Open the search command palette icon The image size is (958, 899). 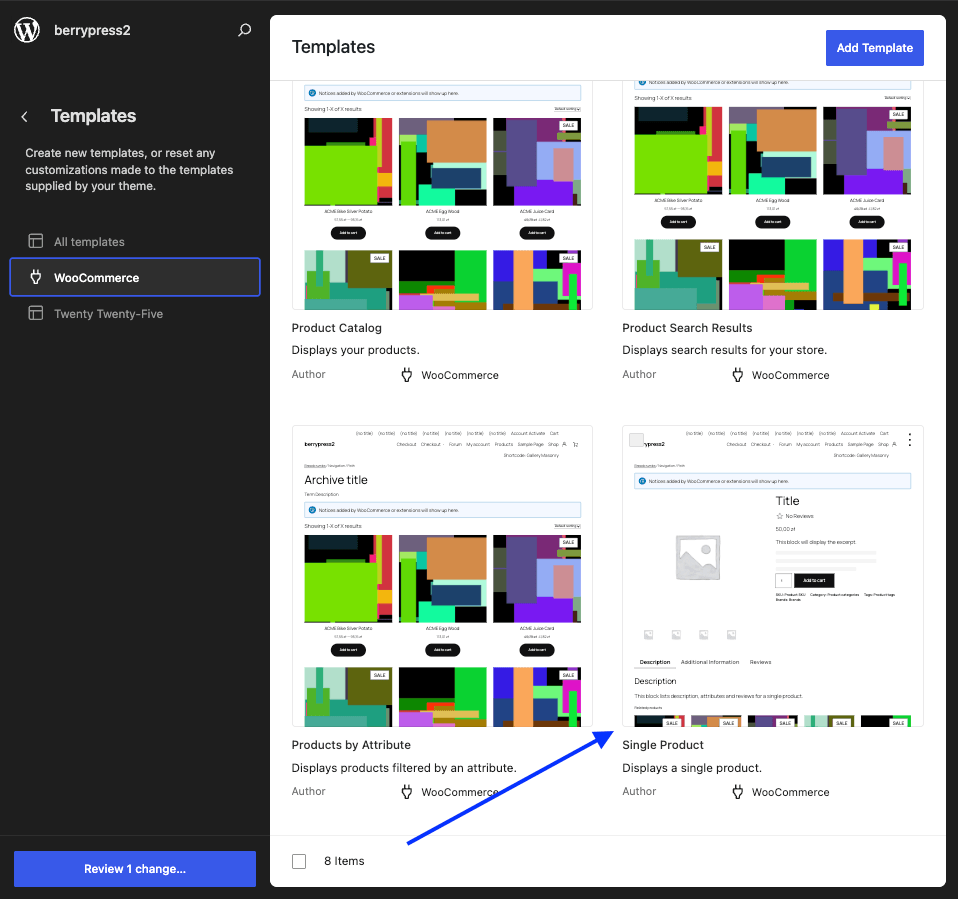pos(244,30)
